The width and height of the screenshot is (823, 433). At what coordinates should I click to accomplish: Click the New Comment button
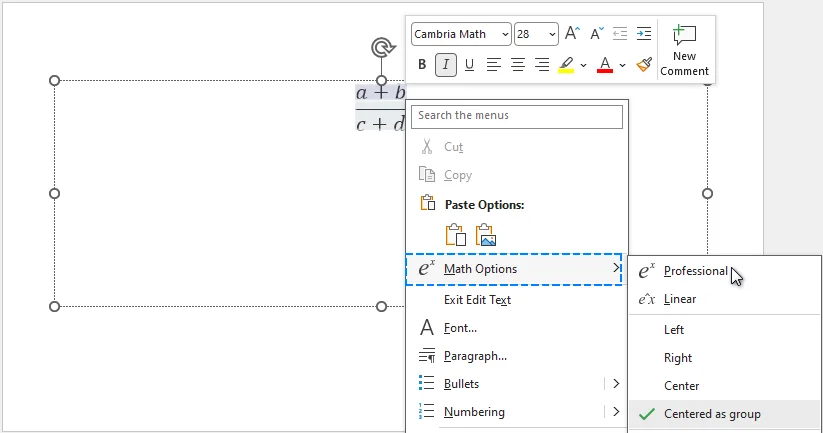[684, 50]
